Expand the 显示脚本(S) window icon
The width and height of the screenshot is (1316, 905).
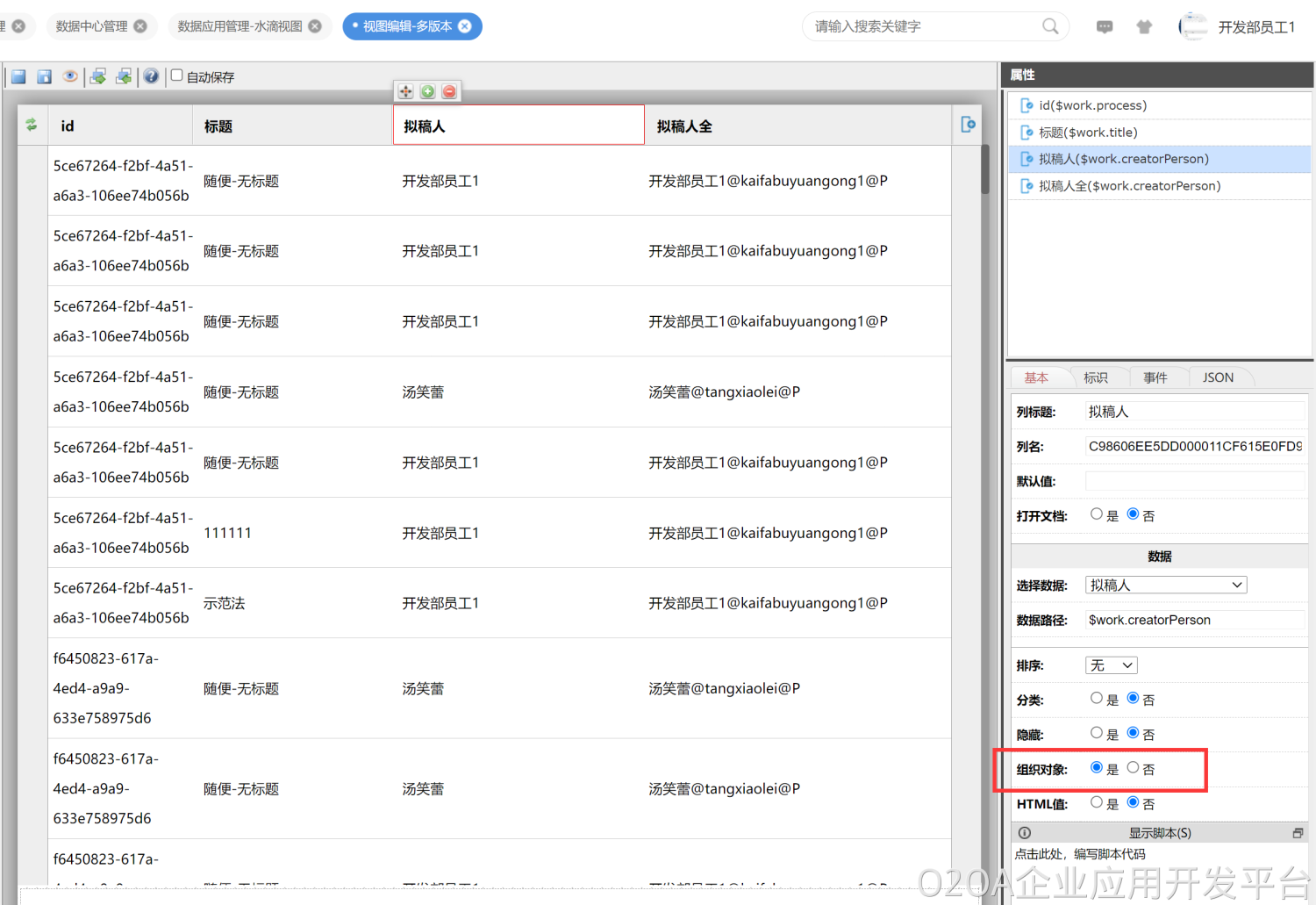tap(1298, 833)
